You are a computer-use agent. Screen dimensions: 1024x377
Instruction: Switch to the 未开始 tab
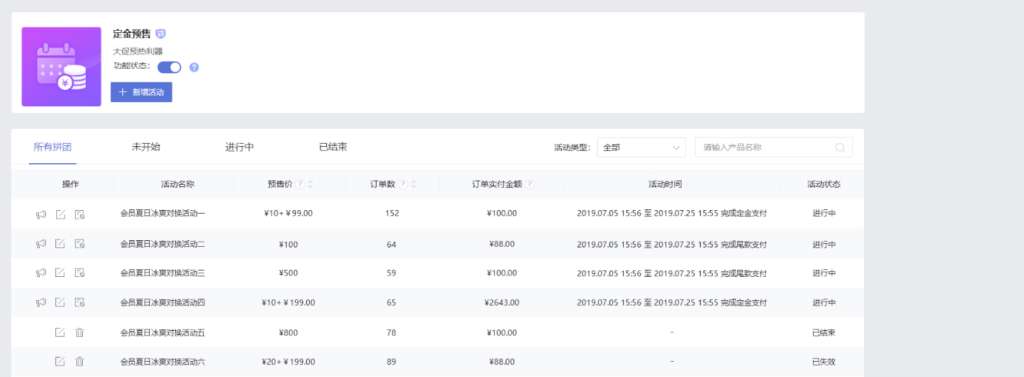pos(146,147)
